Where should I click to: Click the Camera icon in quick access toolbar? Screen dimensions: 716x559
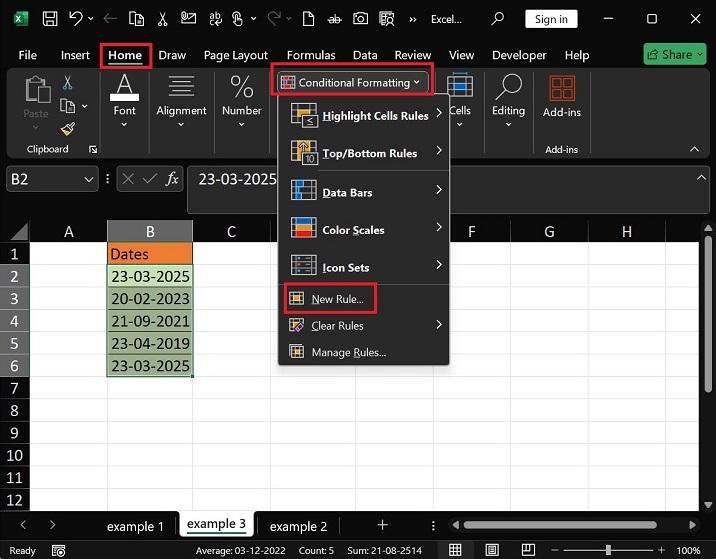[359, 19]
